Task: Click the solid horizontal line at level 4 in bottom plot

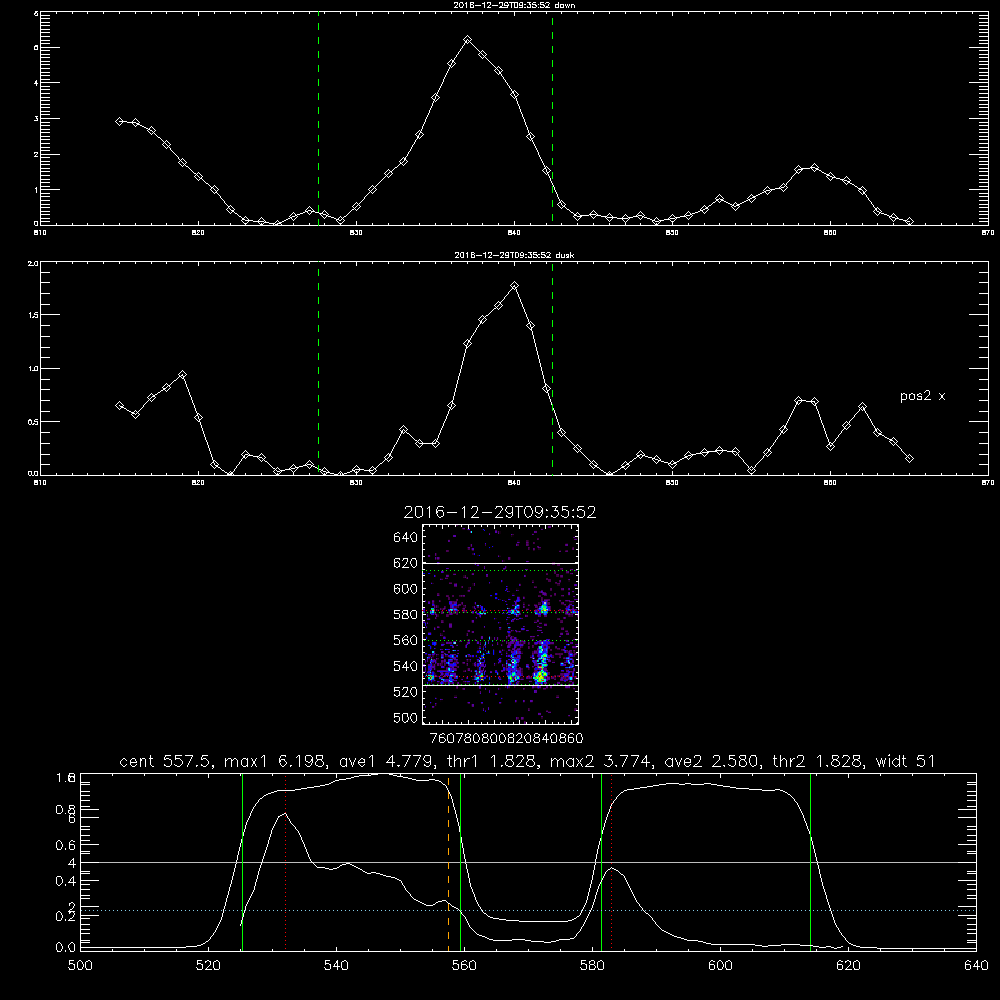Action: [528, 862]
